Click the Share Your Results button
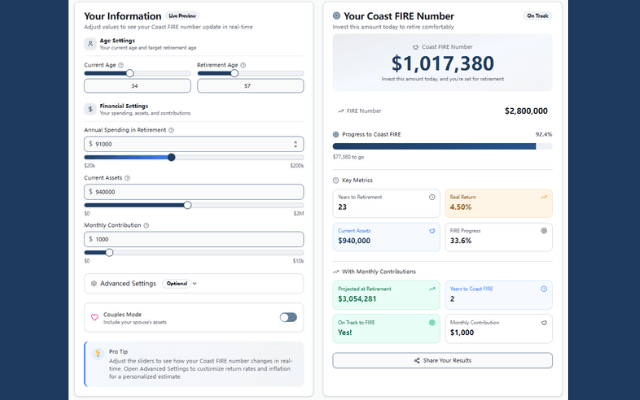 [x=442, y=361]
